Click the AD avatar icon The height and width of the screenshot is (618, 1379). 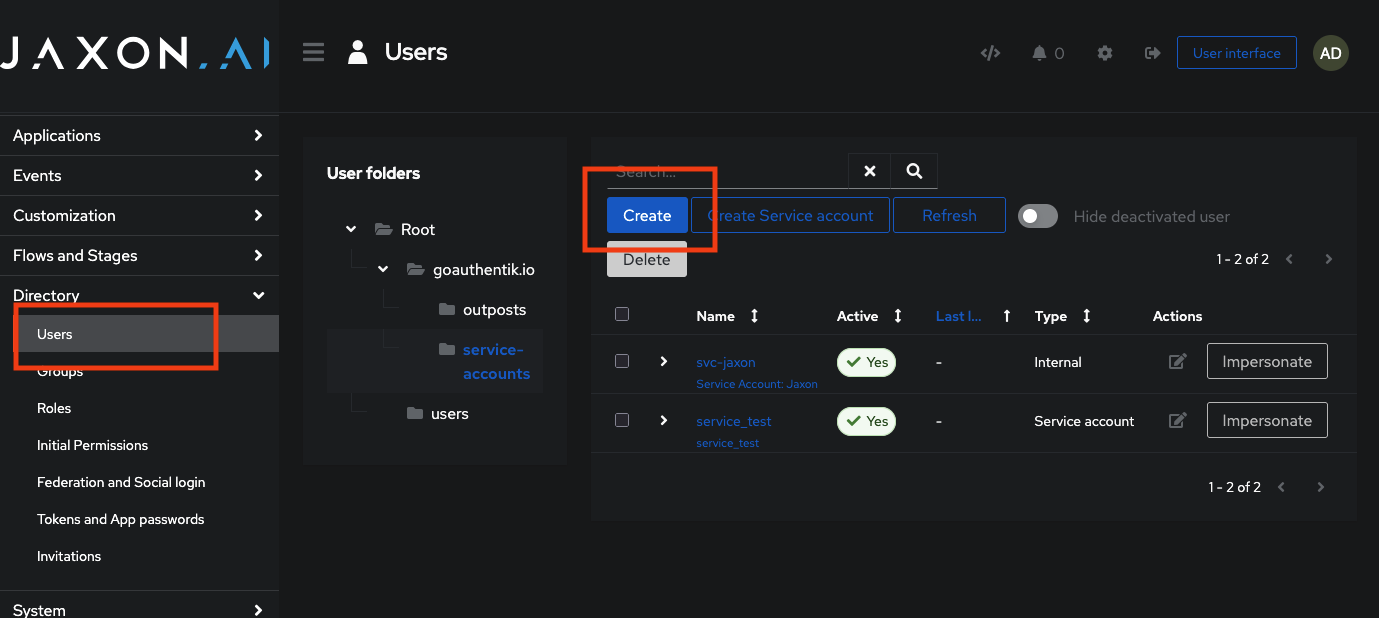click(x=1330, y=52)
